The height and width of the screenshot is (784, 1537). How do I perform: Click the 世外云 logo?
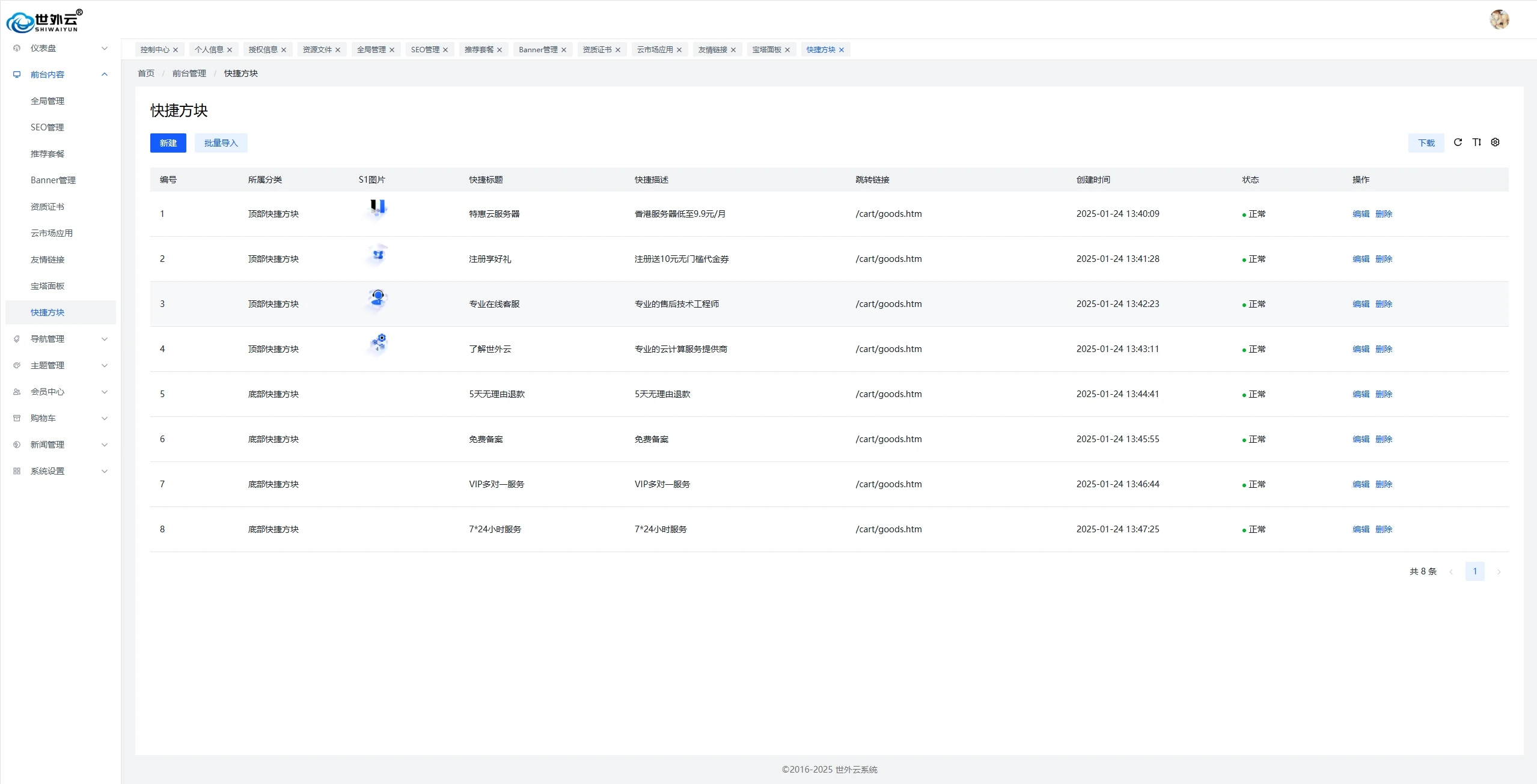[43, 21]
